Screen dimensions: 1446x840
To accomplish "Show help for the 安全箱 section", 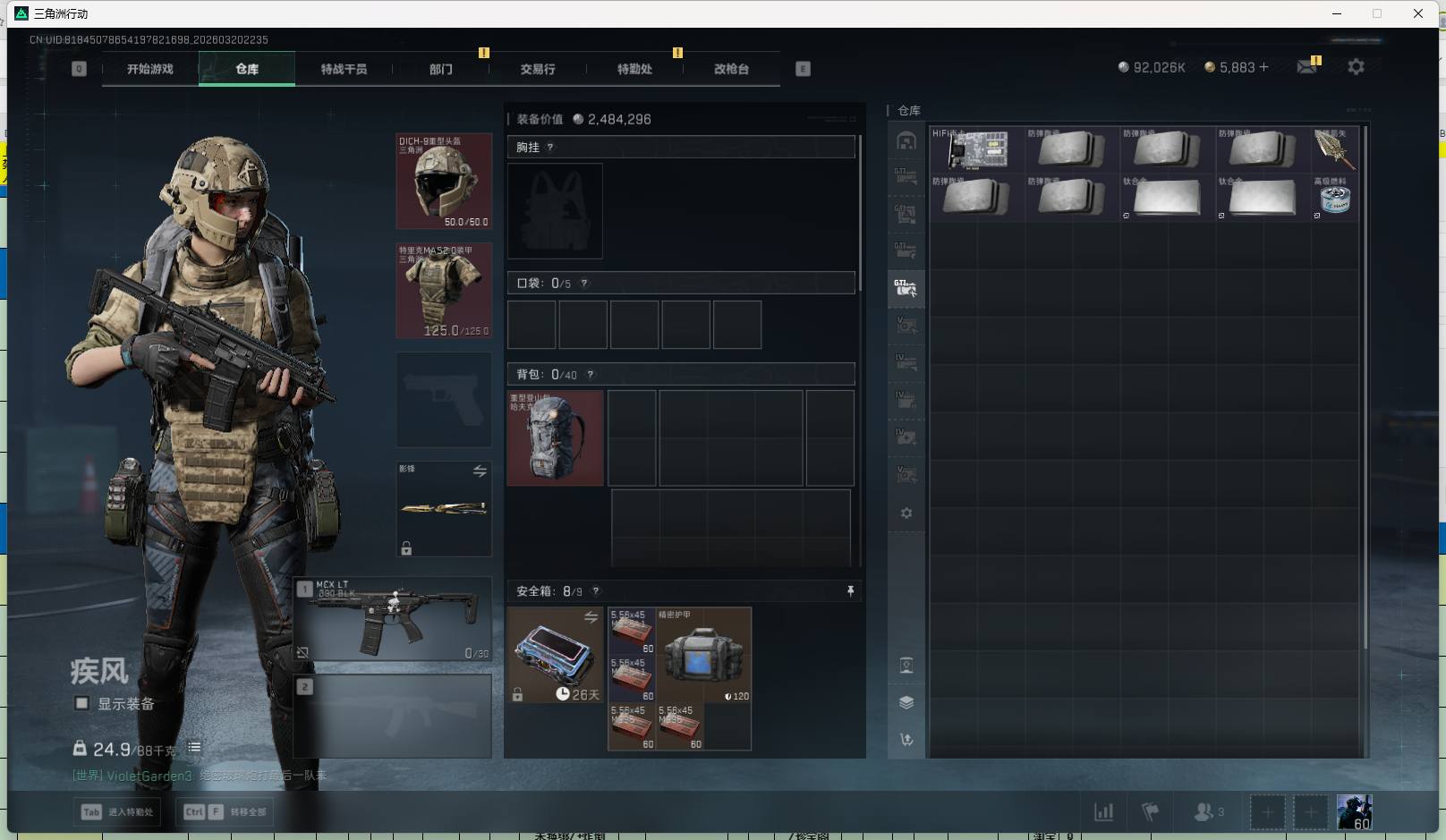I will point(596,591).
